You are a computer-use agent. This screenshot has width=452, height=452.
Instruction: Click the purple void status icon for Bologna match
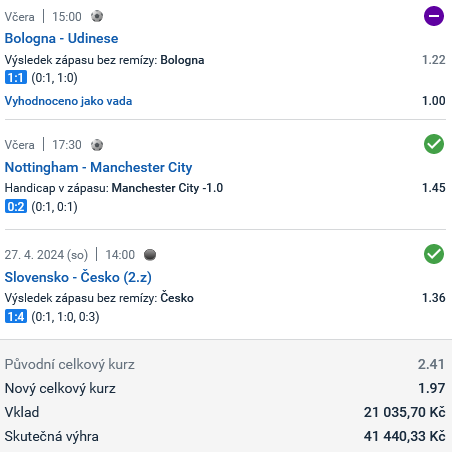coord(434,16)
